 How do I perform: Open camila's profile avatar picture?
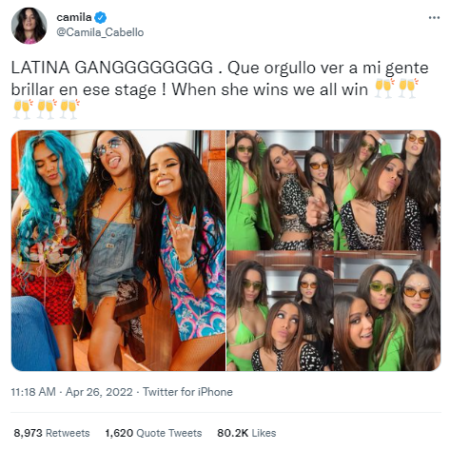pyautogui.click(x=29, y=26)
